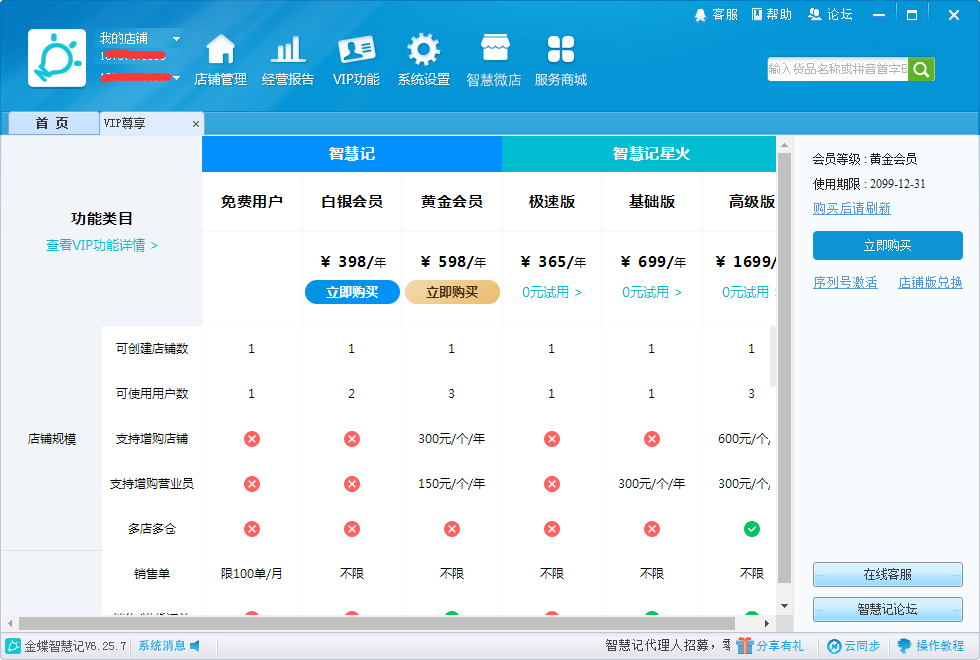Click the horizontal scrollbar left arrow
This screenshot has height=660, width=980.
click(10, 623)
